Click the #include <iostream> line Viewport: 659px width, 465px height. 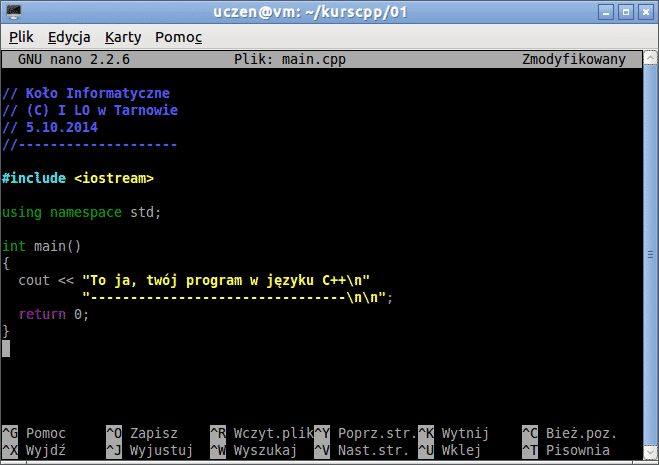(x=78, y=178)
